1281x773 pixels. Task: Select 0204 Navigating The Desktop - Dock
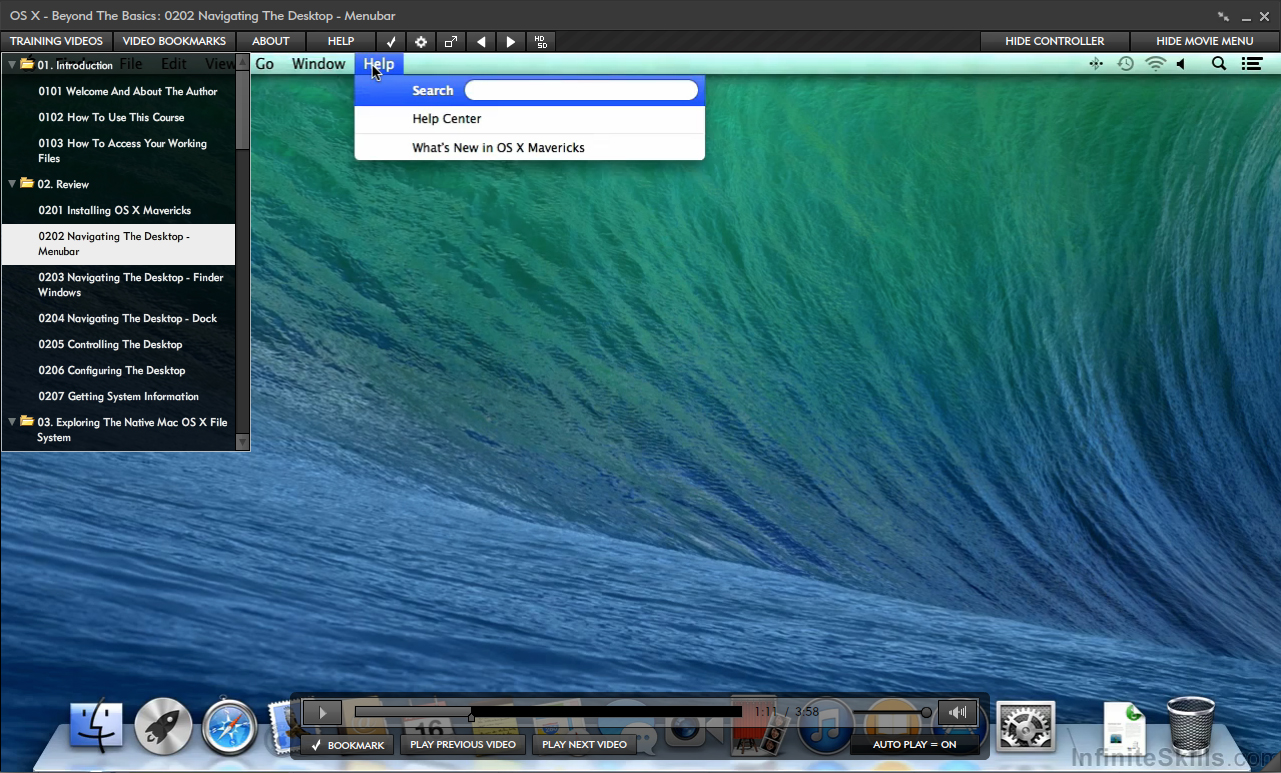click(x=118, y=318)
